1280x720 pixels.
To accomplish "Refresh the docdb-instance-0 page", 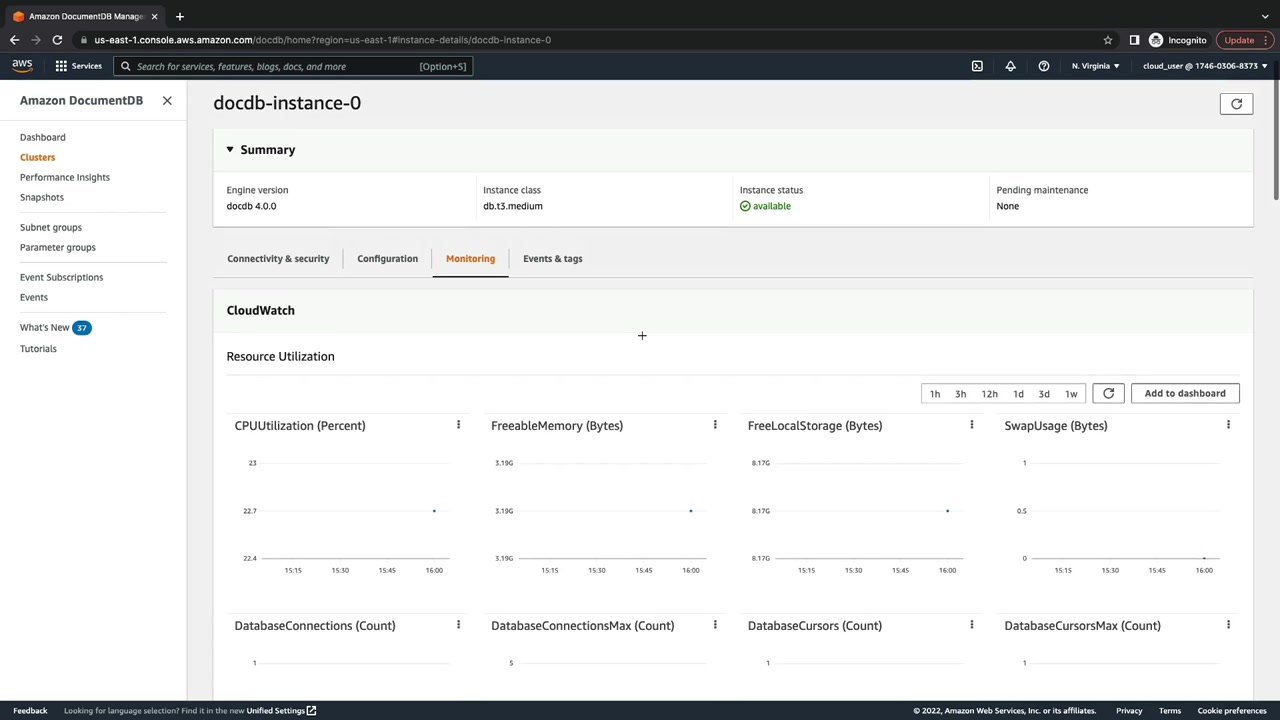I will 1236,104.
